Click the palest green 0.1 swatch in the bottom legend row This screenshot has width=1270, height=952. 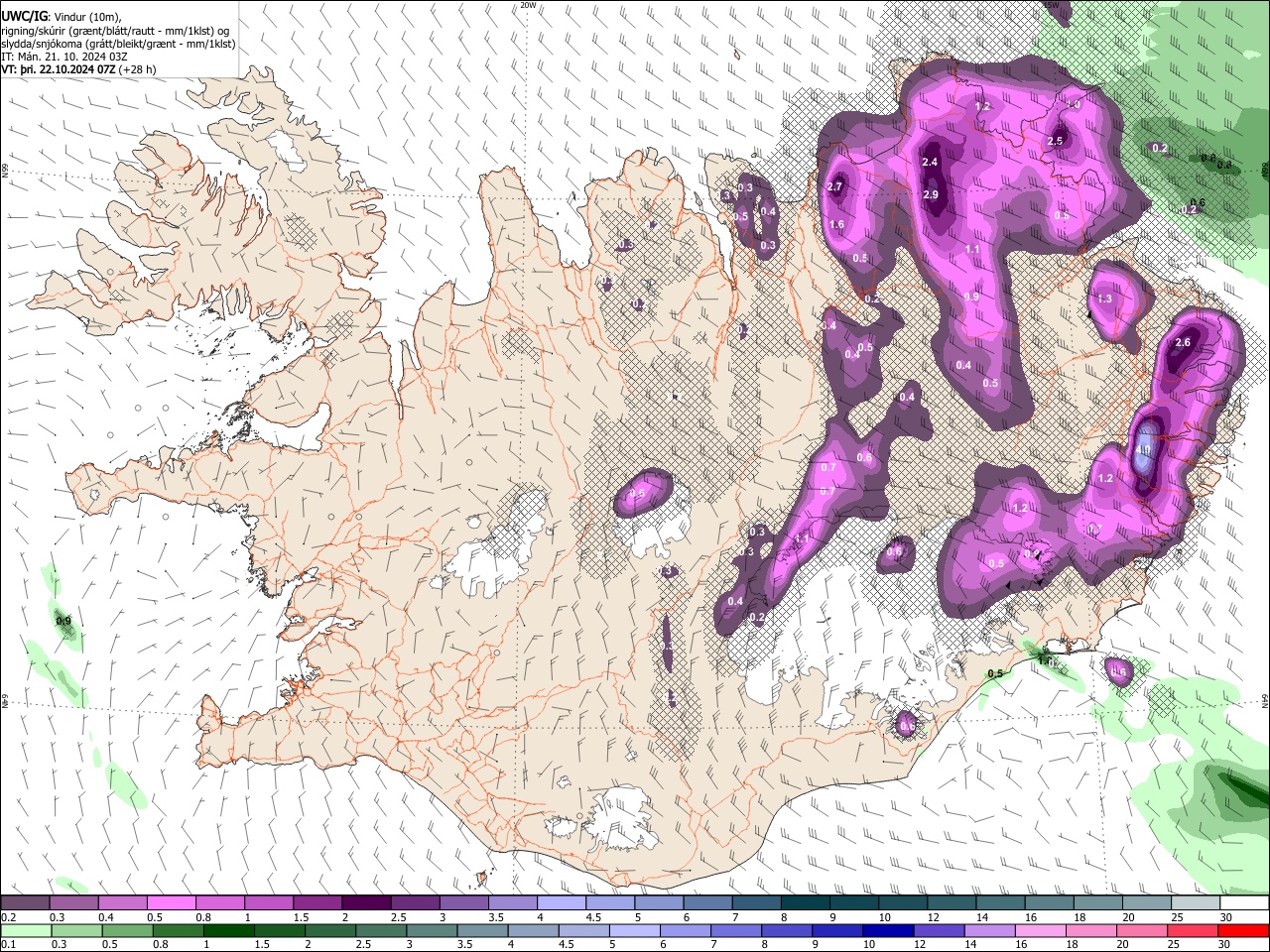pyautogui.click(x=25, y=930)
